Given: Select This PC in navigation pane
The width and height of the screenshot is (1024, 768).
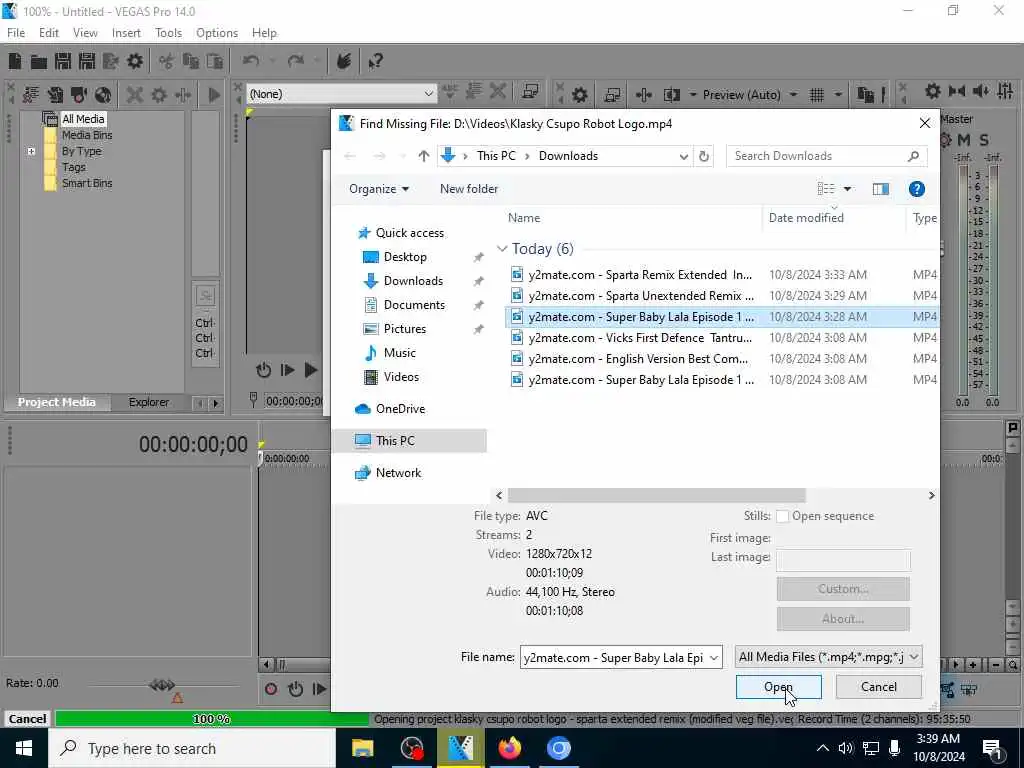Looking at the screenshot, I should pos(409,441).
